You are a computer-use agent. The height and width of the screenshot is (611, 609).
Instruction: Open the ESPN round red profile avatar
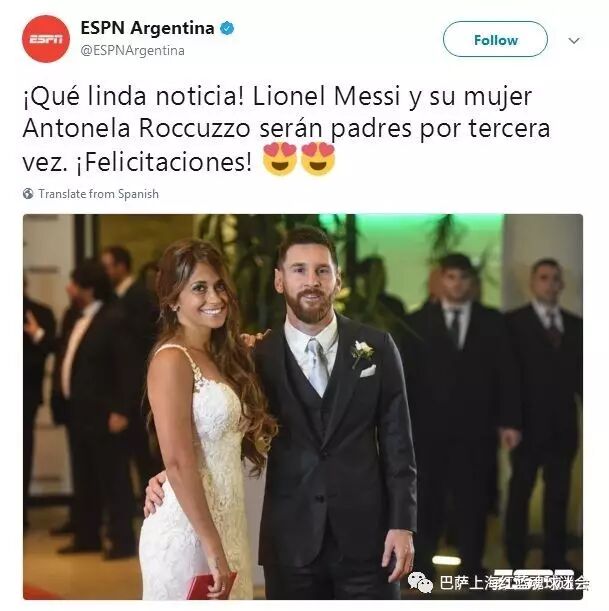pos(46,39)
